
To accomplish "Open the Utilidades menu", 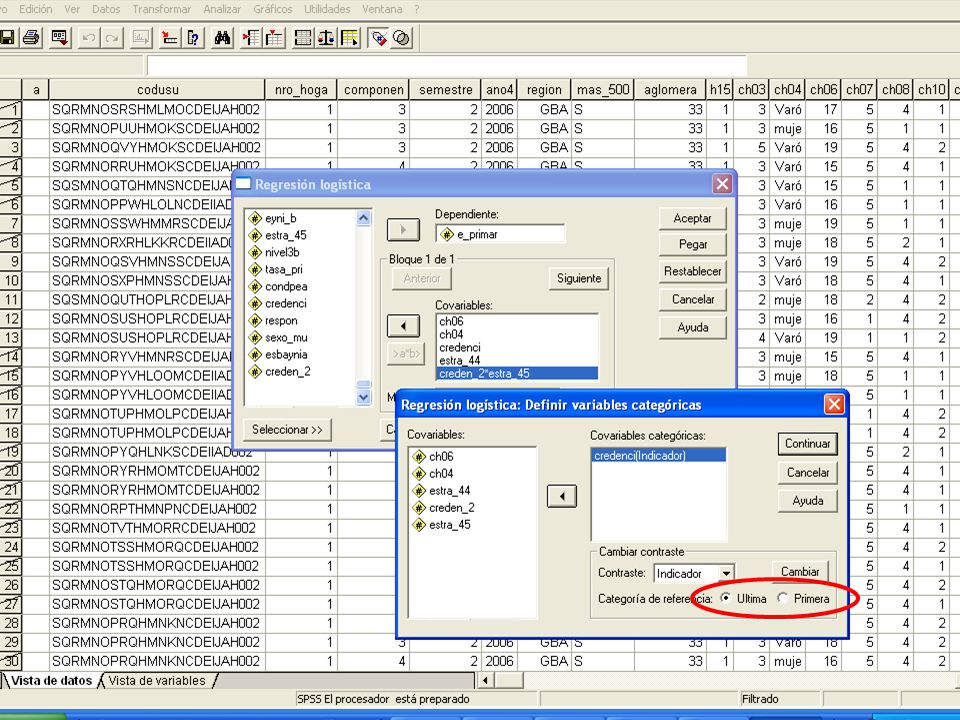I will pyautogui.click(x=327, y=9).
